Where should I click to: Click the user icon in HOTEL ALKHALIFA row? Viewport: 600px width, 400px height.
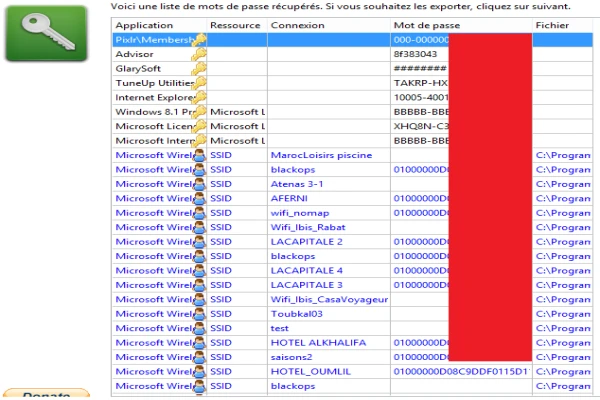coord(199,343)
